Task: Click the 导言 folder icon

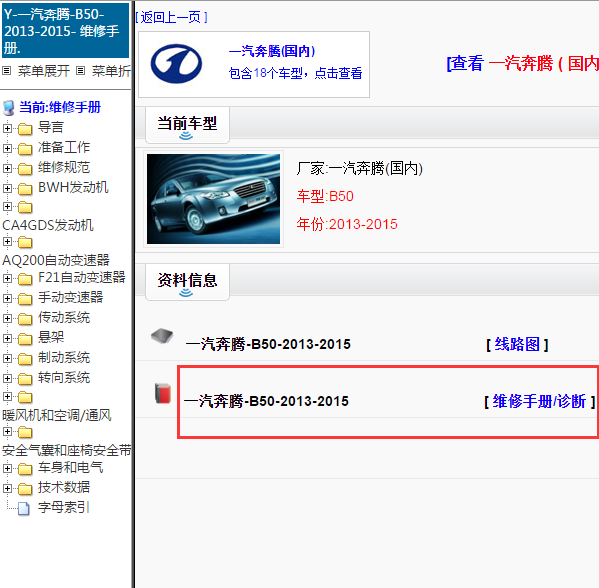Action: [25, 129]
